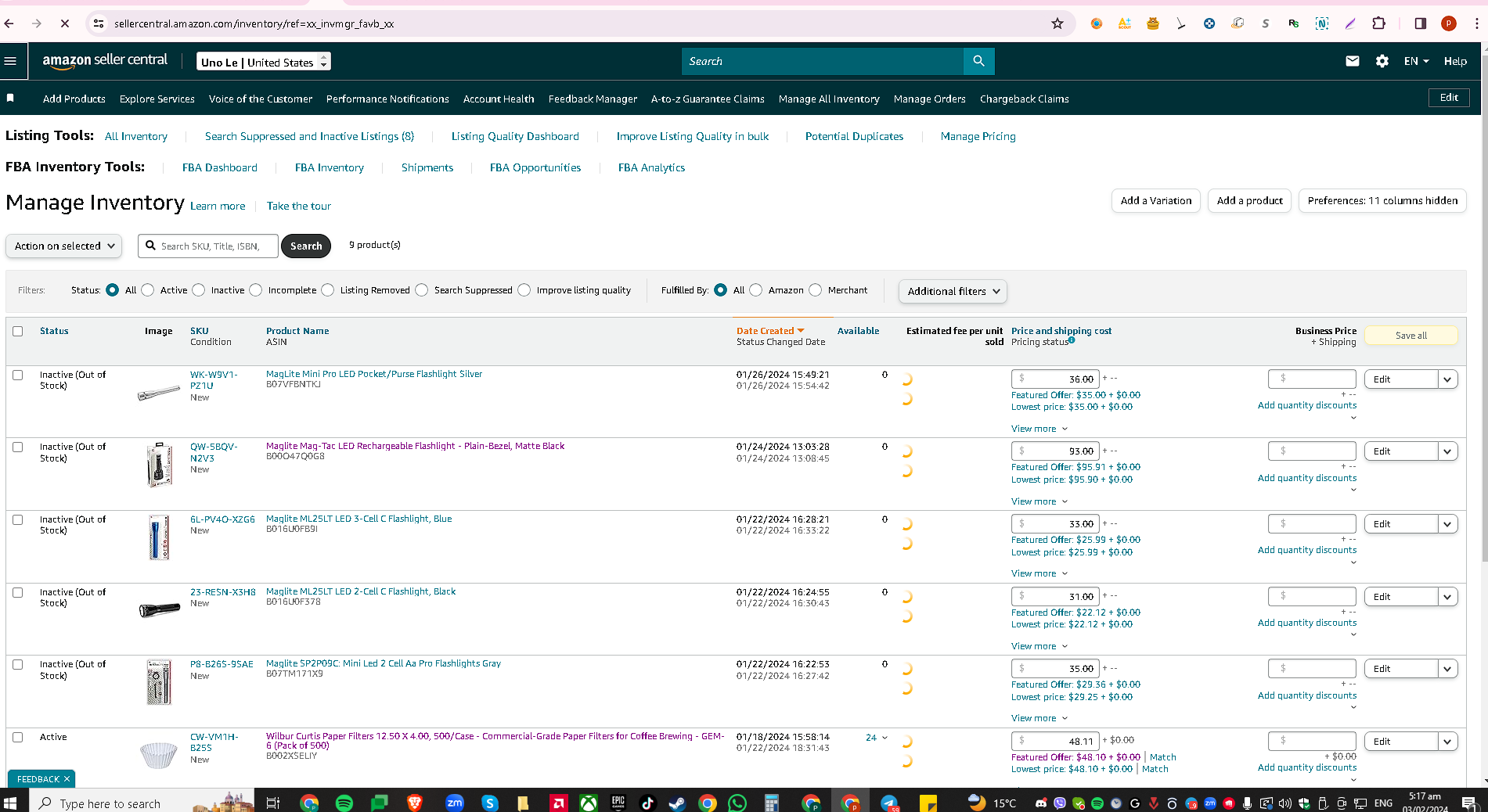Go back with the browser back arrow
The image size is (1488, 812).
9,23
